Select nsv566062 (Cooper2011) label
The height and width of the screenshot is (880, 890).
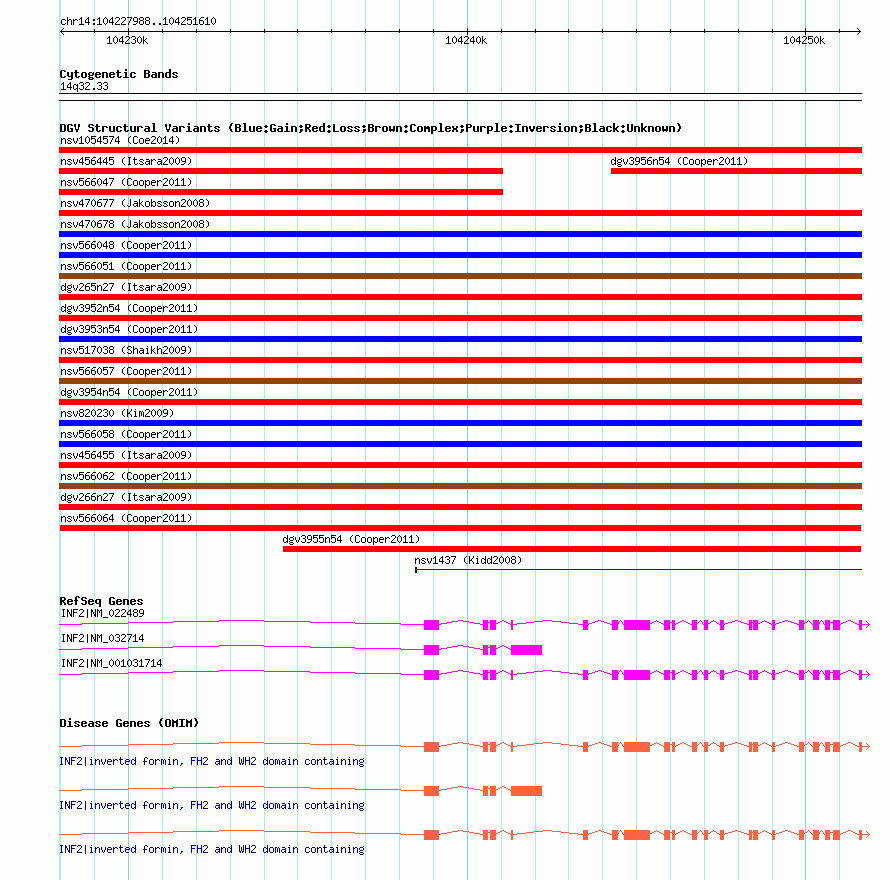(126, 476)
